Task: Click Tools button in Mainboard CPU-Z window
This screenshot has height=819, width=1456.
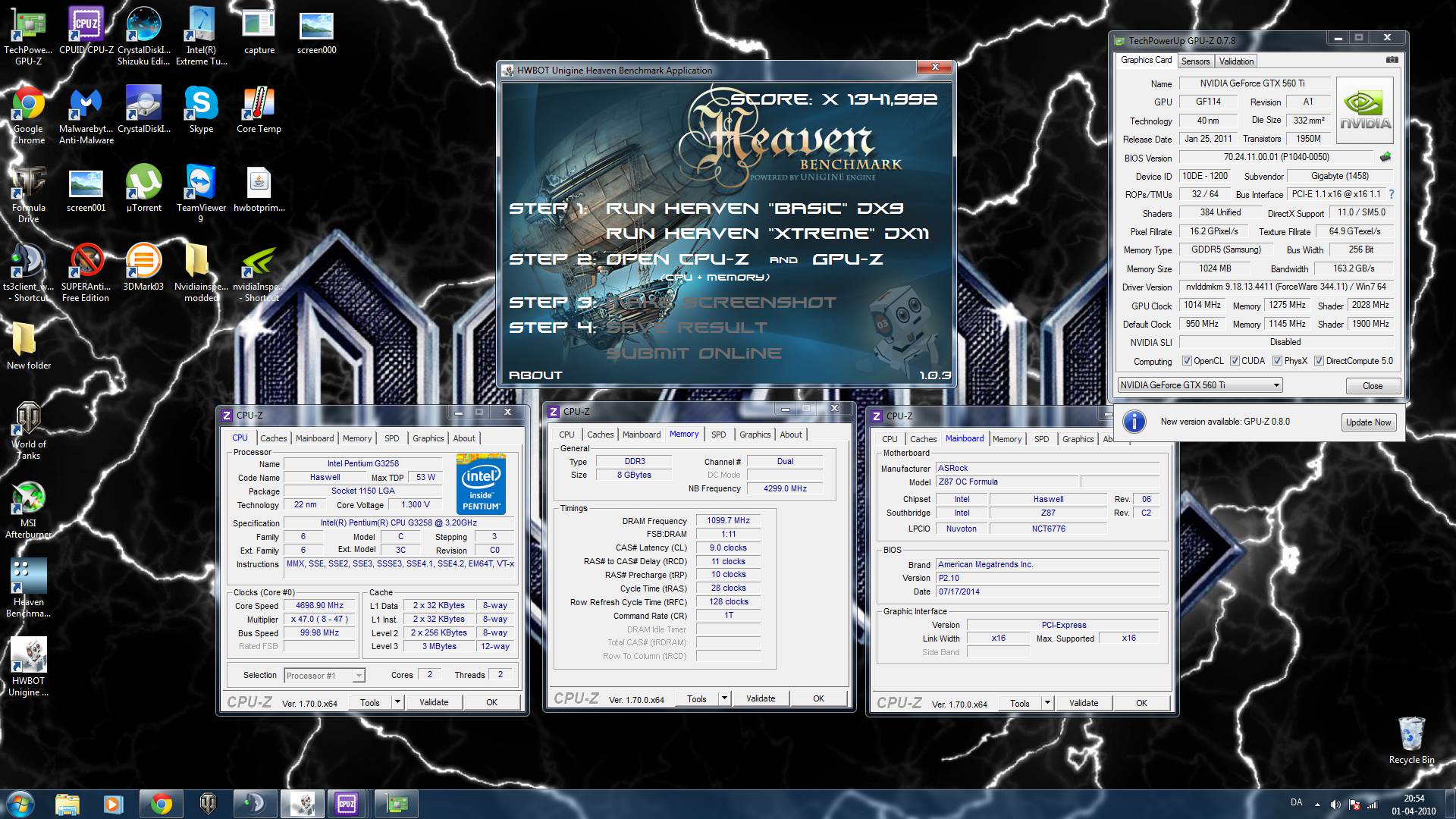Action: click(x=1020, y=703)
